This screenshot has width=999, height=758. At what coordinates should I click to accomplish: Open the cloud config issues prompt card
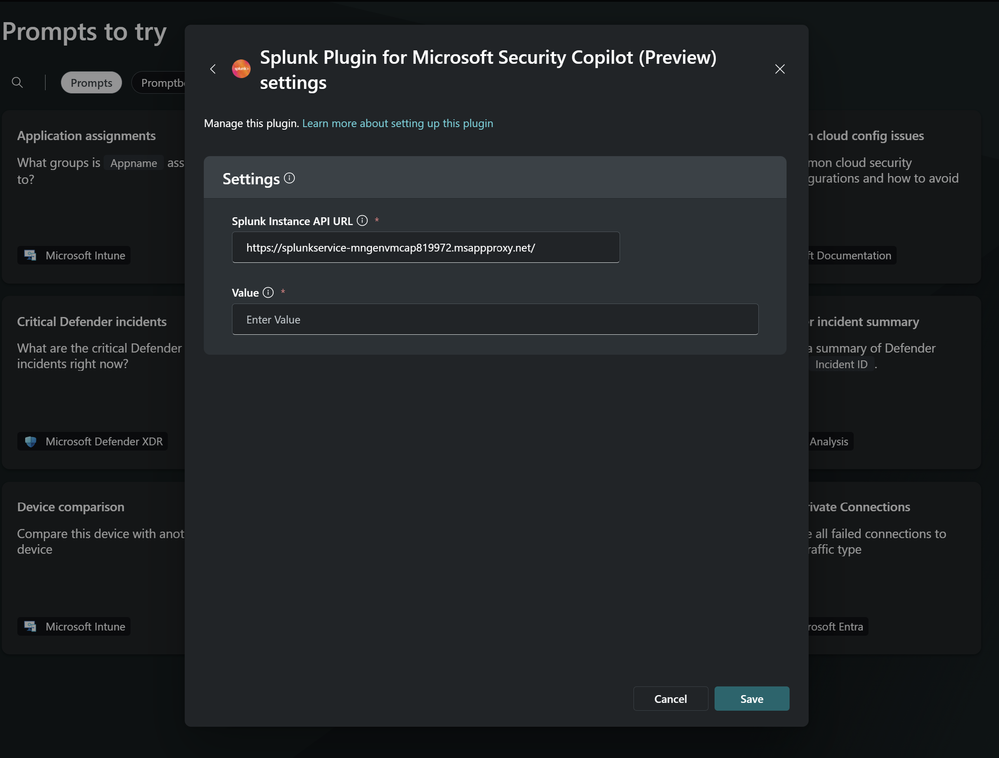(x=895, y=197)
